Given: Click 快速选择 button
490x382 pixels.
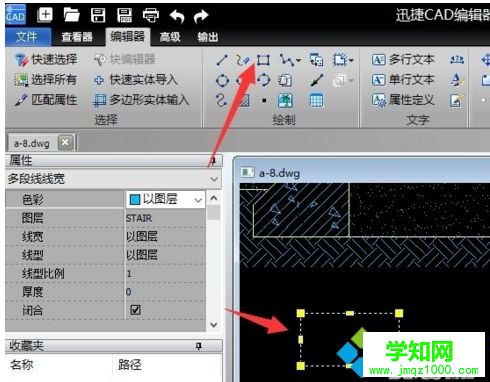Looking at the screenshot, I should (x=46, y=60).
